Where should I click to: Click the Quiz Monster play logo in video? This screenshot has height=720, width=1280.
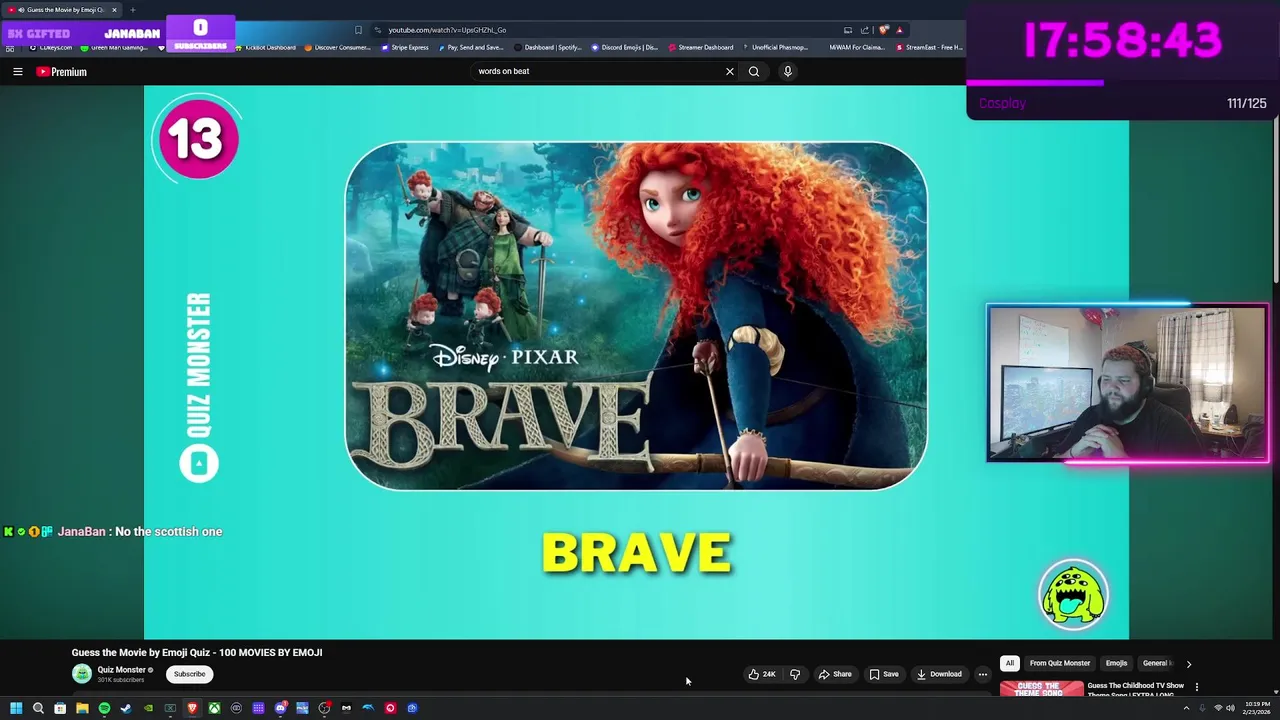tap(199, 463)
